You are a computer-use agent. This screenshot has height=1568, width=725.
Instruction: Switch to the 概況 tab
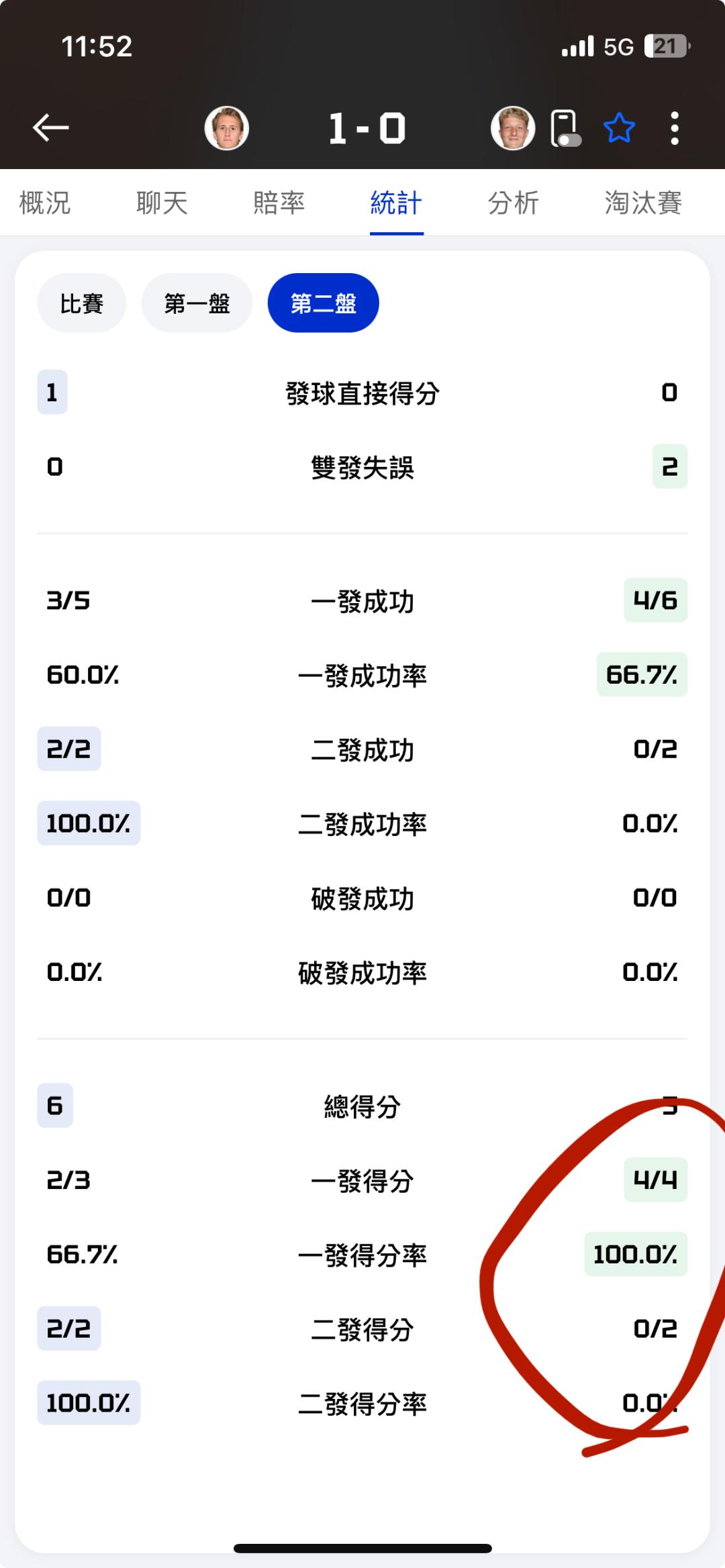coord(45,203)
